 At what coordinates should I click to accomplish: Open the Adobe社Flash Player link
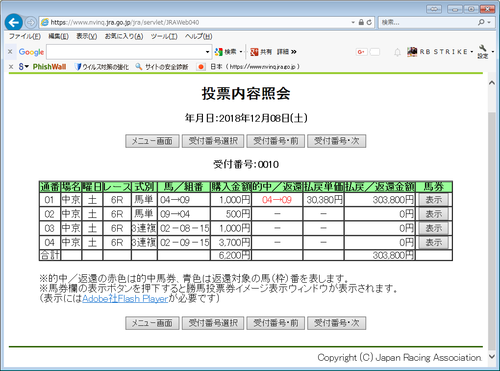coord(125,298)
